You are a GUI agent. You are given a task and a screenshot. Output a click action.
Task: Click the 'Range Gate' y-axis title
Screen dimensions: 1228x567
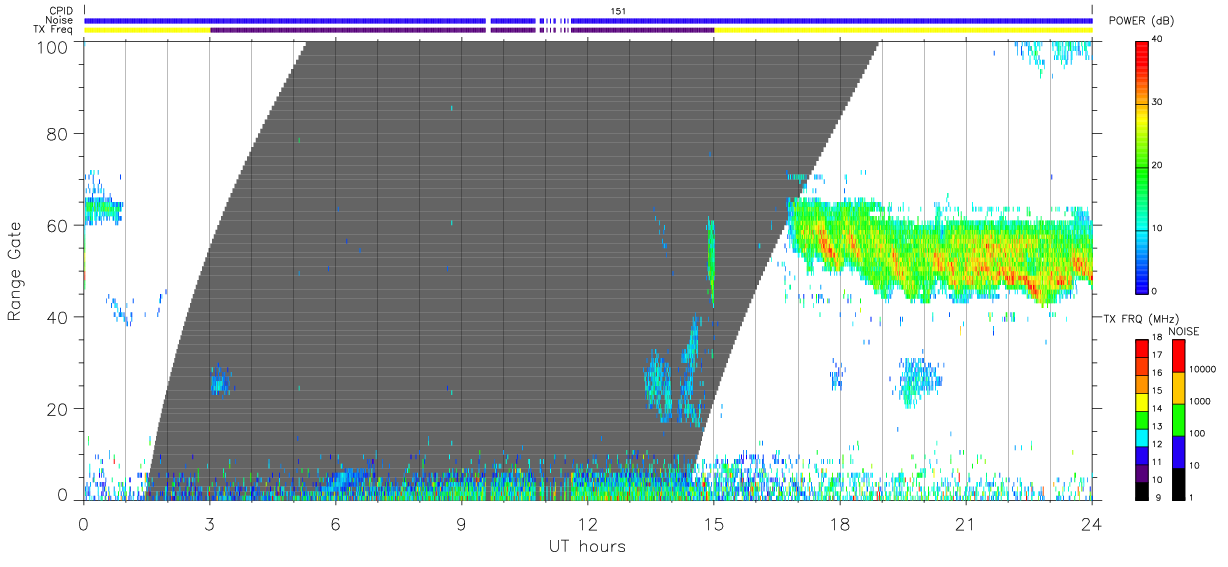[15, 272]
